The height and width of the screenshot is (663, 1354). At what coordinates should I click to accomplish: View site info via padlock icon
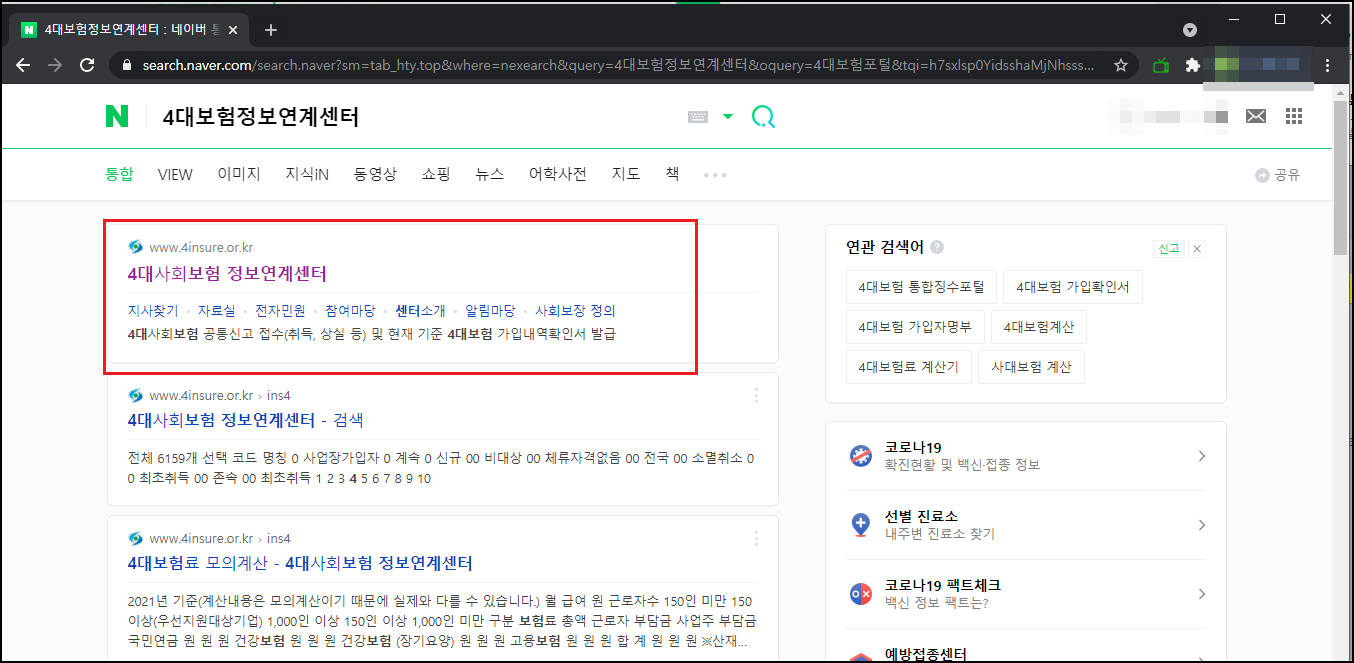click(x=126, y=65)
